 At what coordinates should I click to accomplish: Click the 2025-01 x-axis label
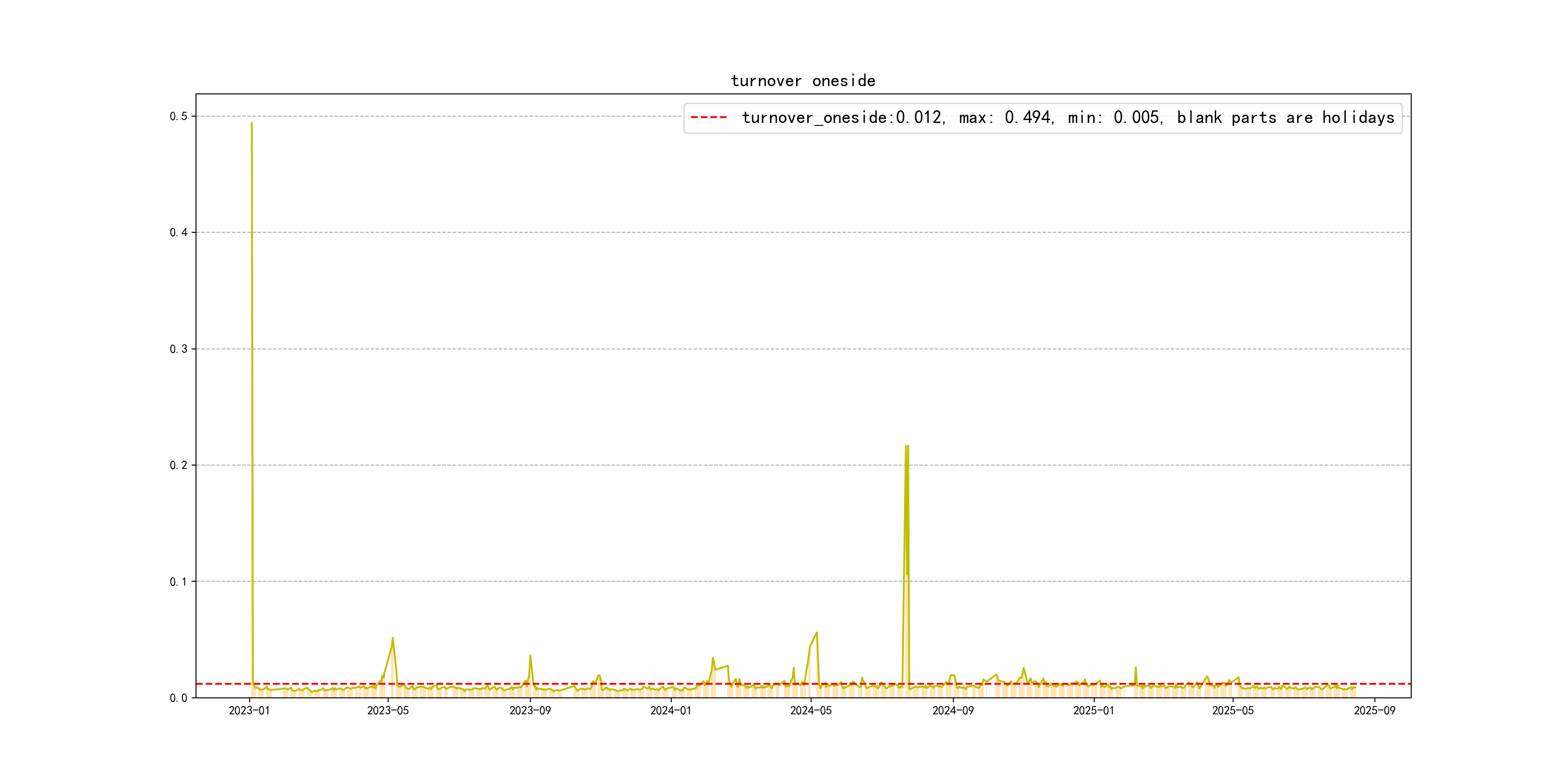1094,711
